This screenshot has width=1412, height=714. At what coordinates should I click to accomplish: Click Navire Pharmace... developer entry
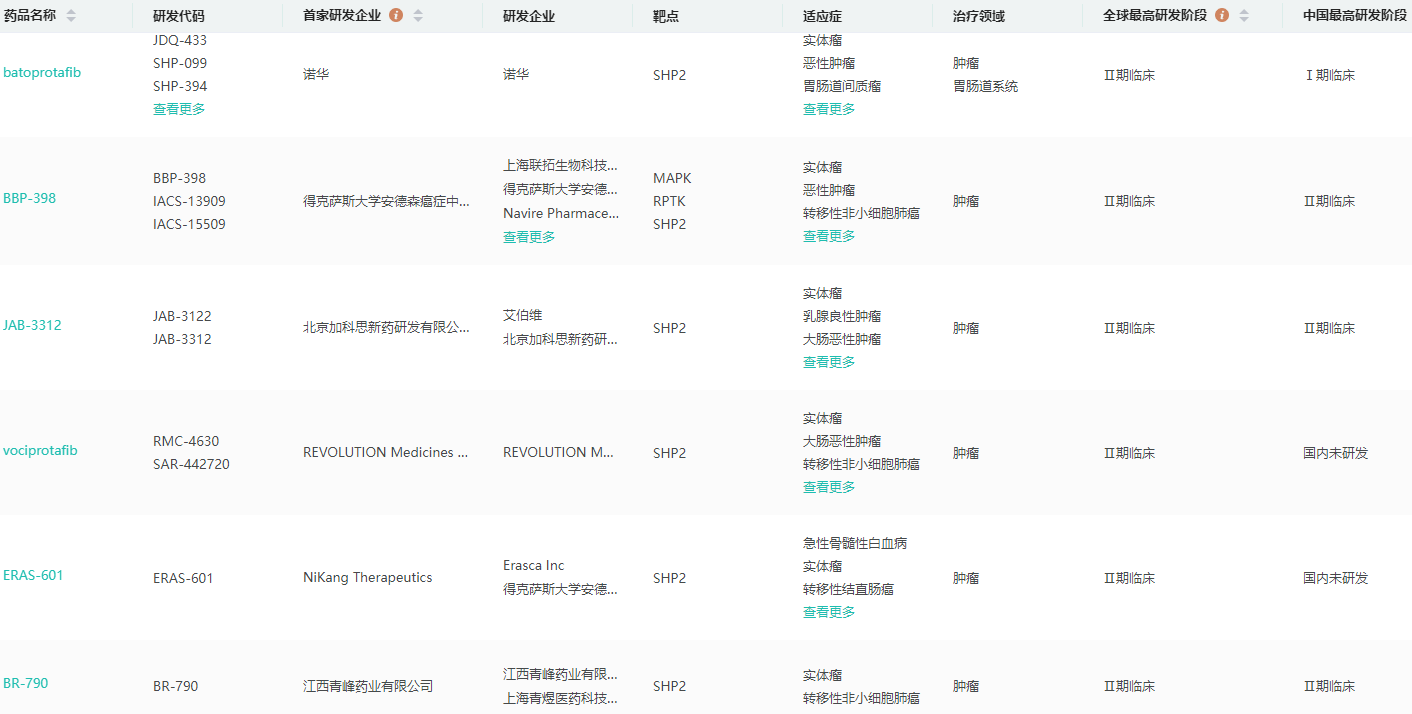[x=561, y=213]
